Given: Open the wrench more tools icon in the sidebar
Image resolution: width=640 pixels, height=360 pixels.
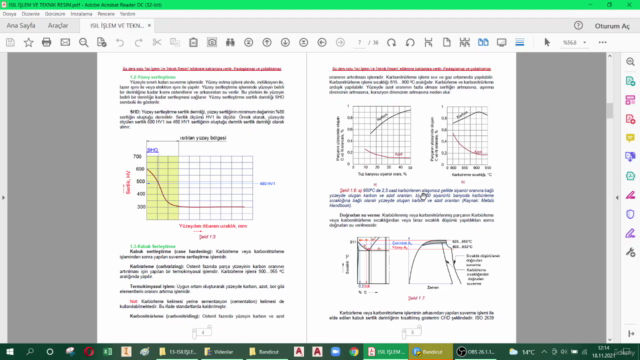Looking at the screenshot, I should [x=630, y=252].
